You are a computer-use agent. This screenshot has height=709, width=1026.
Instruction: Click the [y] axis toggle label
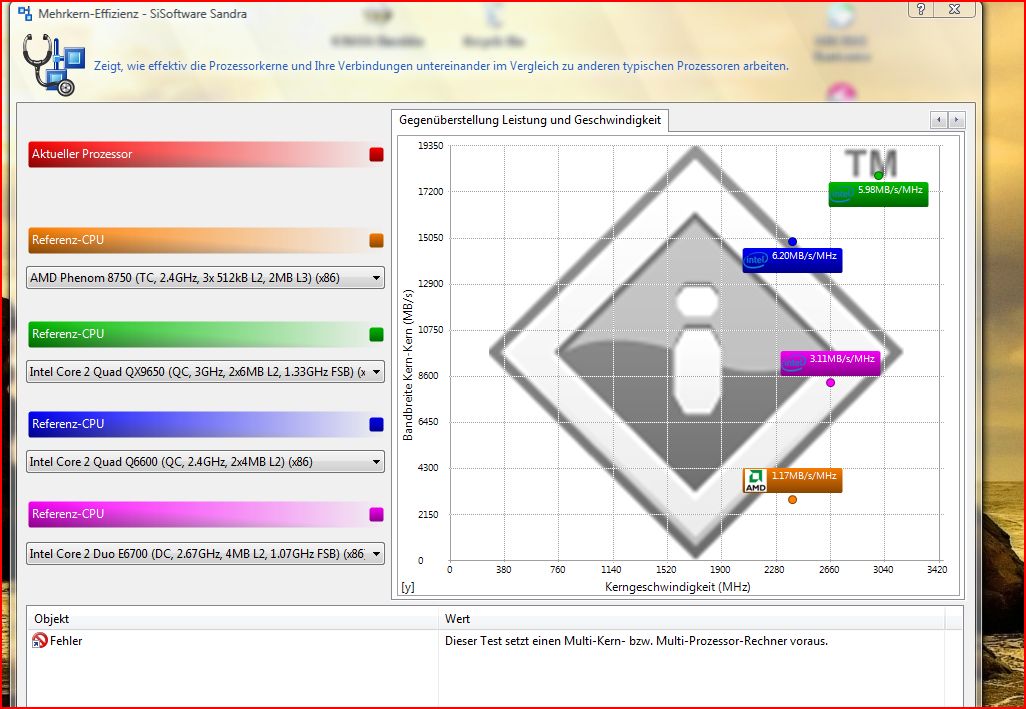pyautogui.click(x=408, y=587)
